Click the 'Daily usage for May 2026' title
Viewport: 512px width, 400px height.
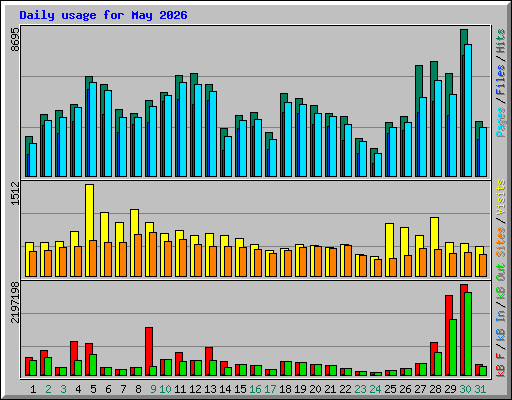tap(103, 15)
